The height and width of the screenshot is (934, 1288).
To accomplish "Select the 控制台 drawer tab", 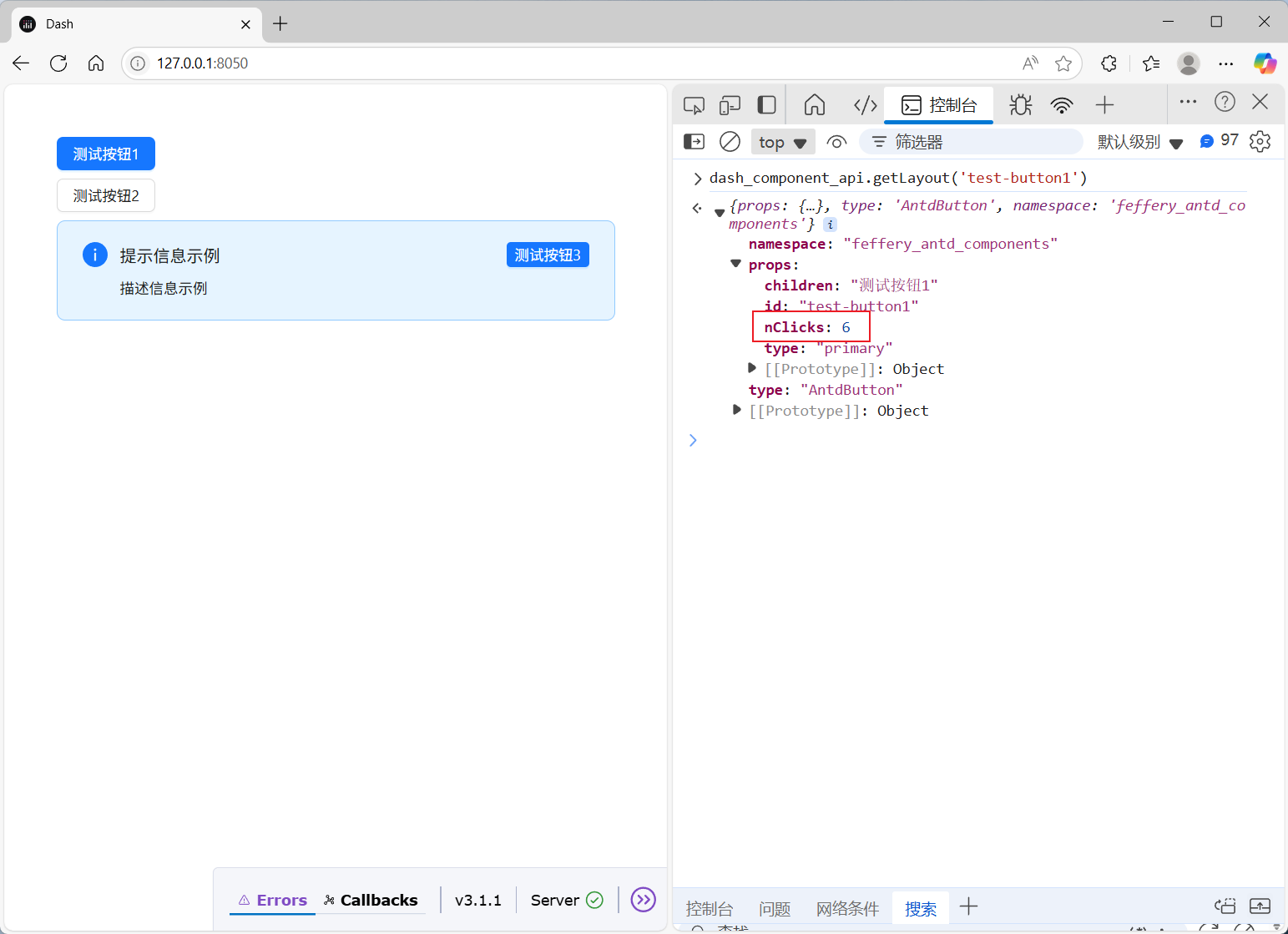I will tap(710, 909).
